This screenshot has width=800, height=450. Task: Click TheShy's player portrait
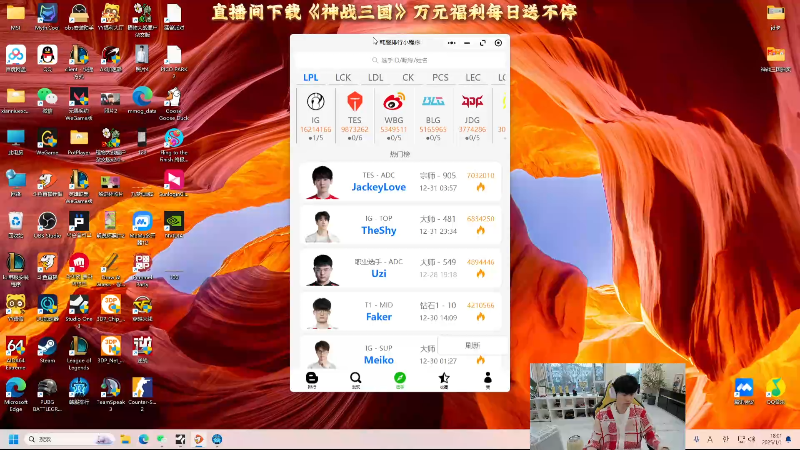(x=322, y=226)
